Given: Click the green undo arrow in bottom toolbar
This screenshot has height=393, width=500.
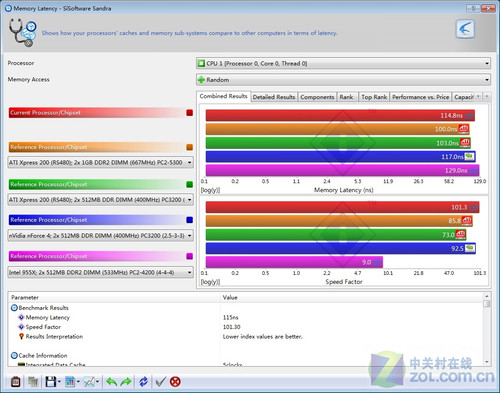Looking at the screenshot, I should tap(111, 382).
